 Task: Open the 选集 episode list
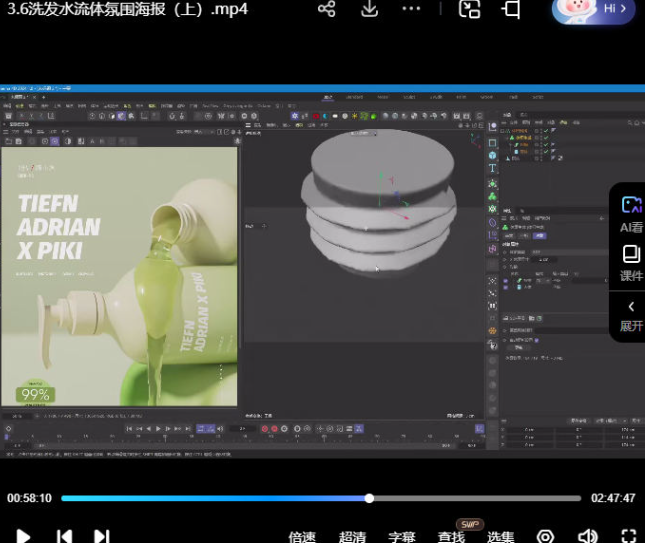pos(501,537)
